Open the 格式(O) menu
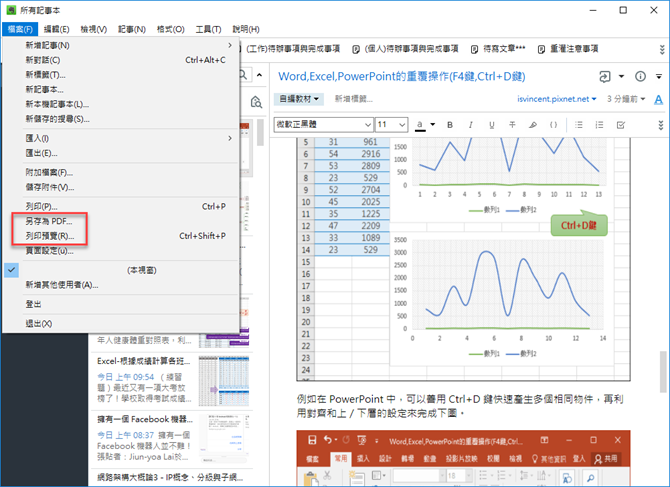This screenshot has width=670, height=487. click(x=170, y=29)
